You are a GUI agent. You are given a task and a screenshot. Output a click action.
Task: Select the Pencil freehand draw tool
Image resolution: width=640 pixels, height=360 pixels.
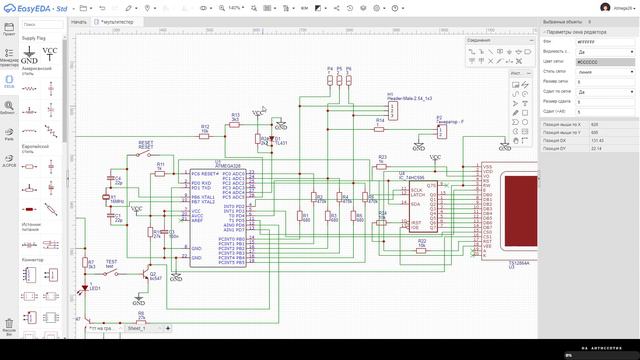[x=516, y=113]
